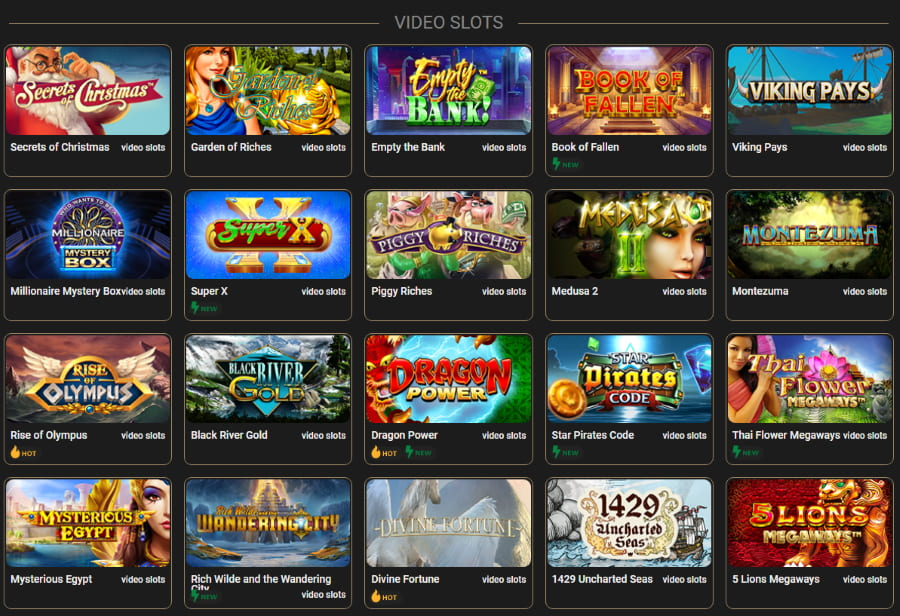
Task: Click the NEW lightning icon under Book of Fallen
Action: tap(556, 164)
